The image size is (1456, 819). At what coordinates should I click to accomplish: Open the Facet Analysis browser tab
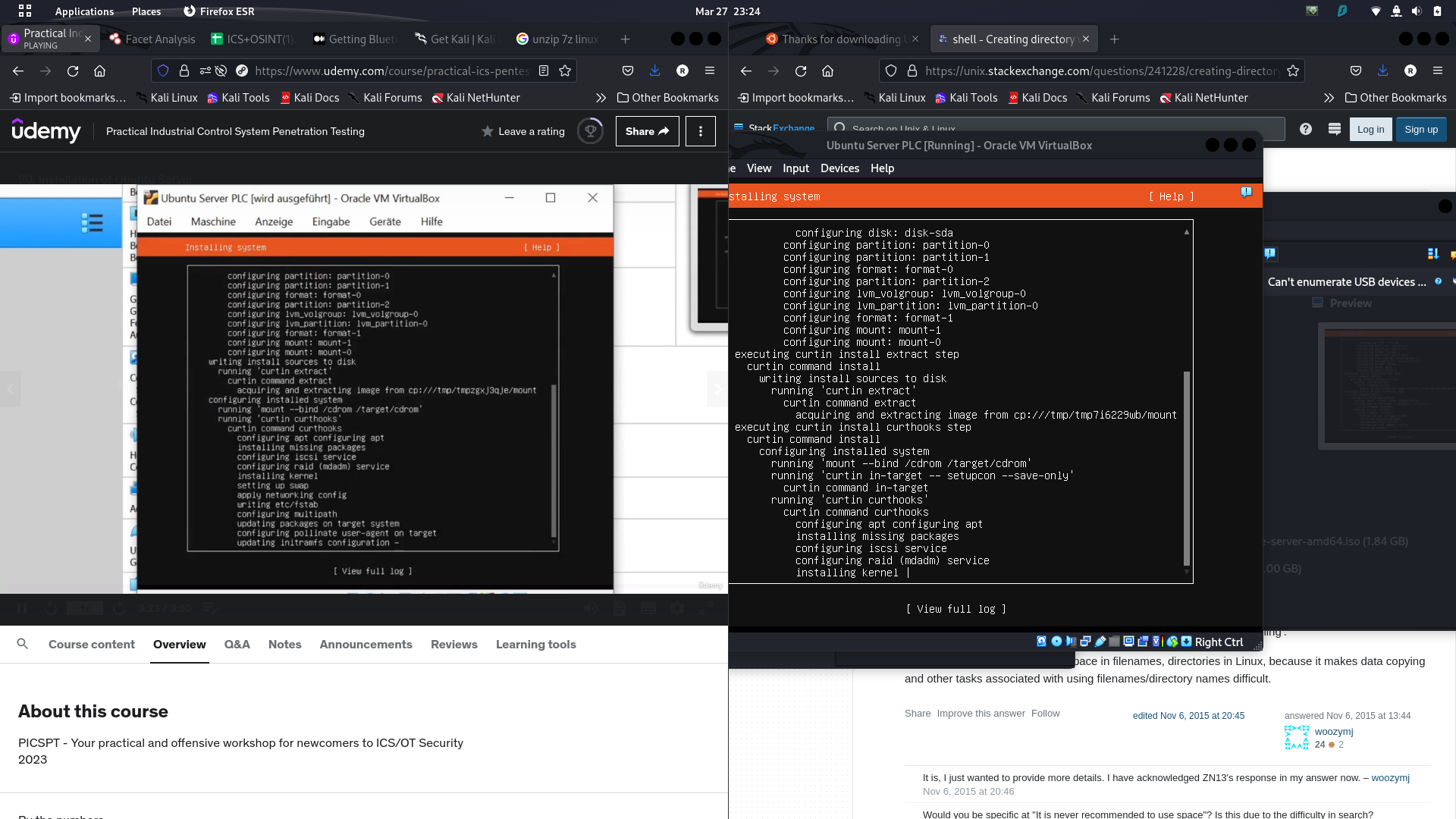[x=152, y=39]
